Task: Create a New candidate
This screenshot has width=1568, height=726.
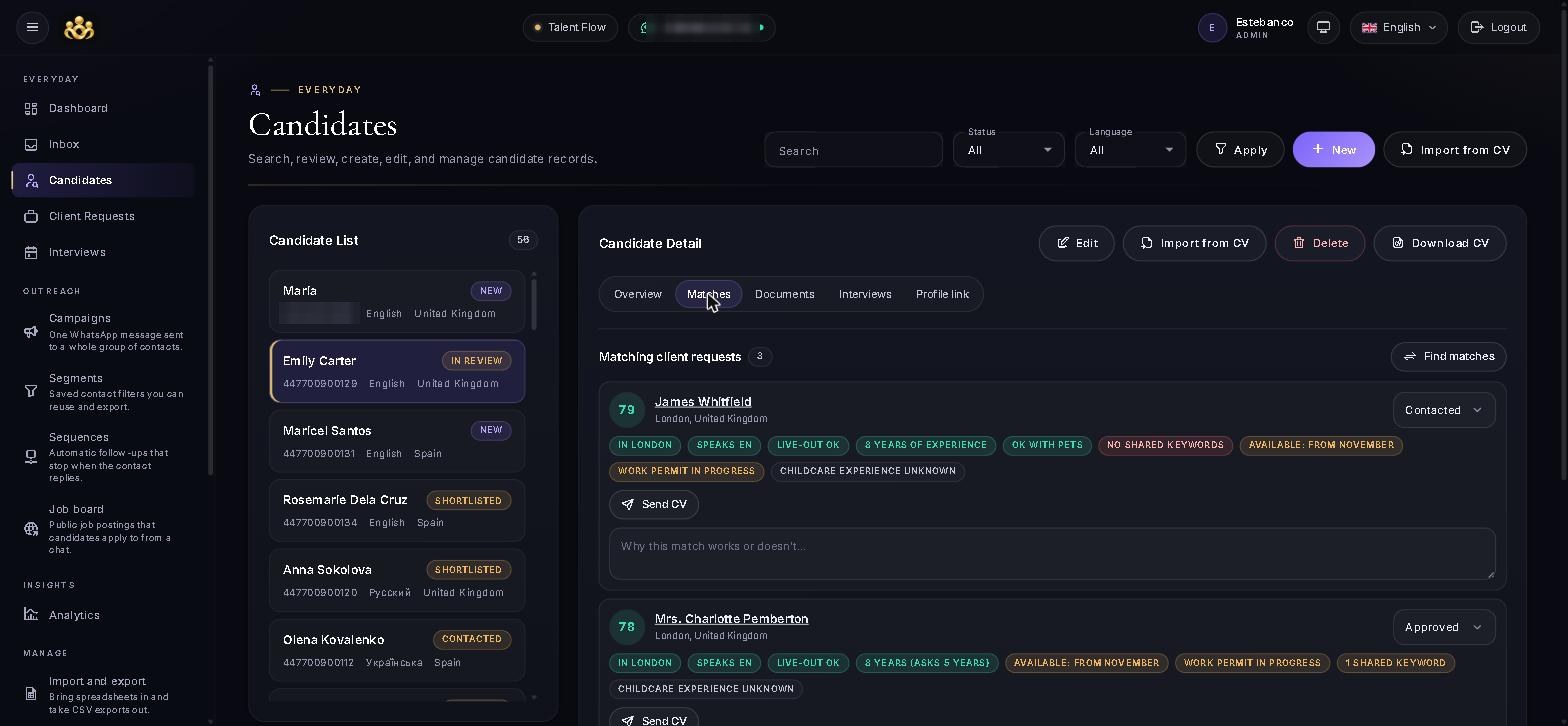Action: point(1334,150)
